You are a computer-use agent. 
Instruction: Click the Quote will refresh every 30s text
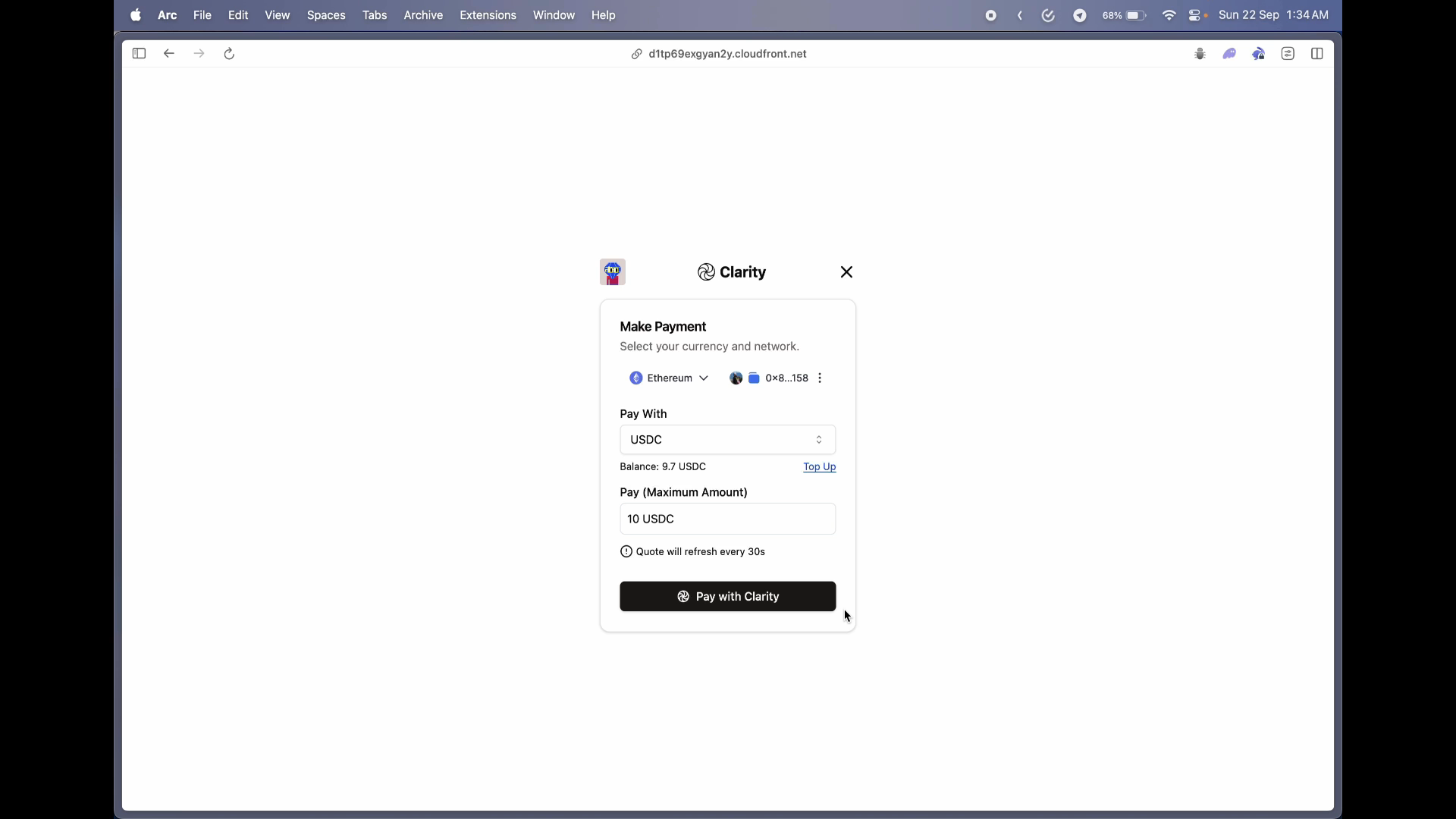click(x=701, y=552)
